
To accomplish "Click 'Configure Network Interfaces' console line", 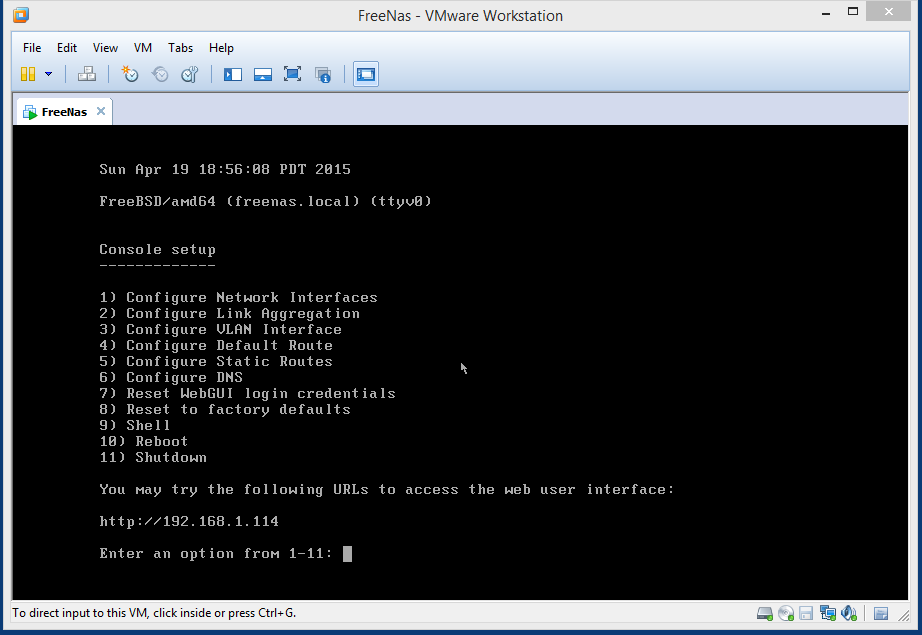I will pyautogui.click(x=238, y=298).
